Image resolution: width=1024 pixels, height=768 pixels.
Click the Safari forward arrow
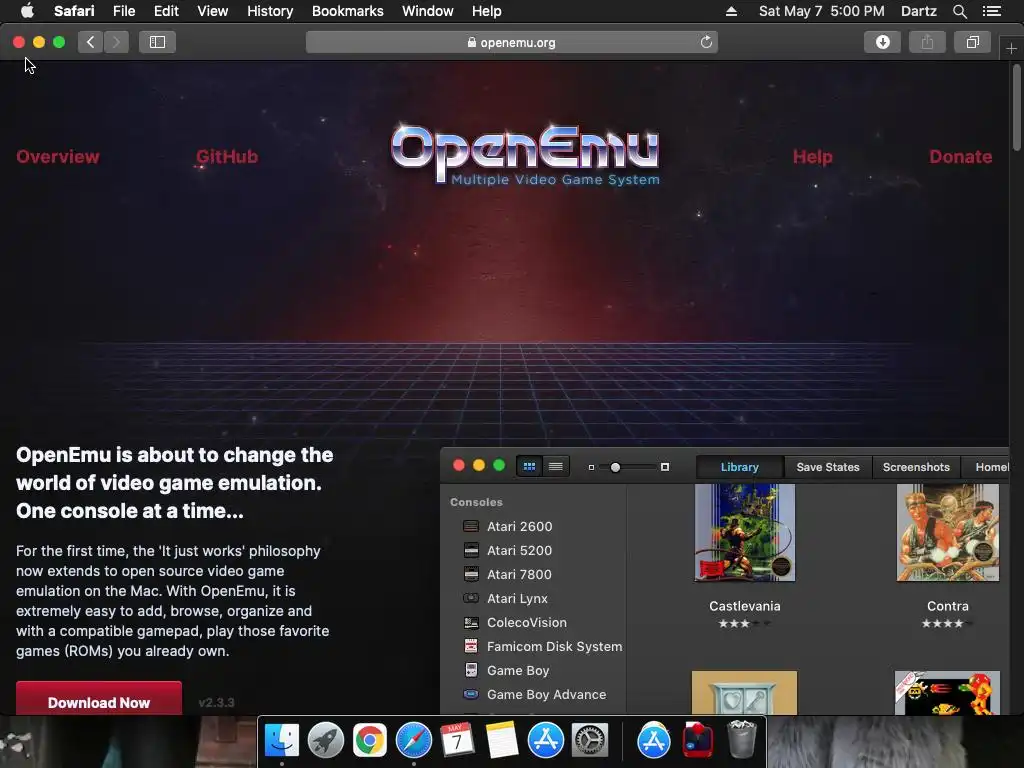116,42
